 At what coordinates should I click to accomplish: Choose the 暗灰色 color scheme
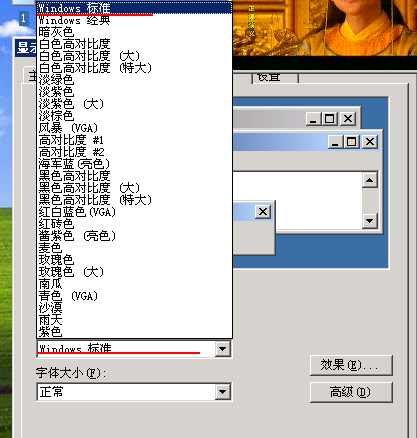[134, 32]
